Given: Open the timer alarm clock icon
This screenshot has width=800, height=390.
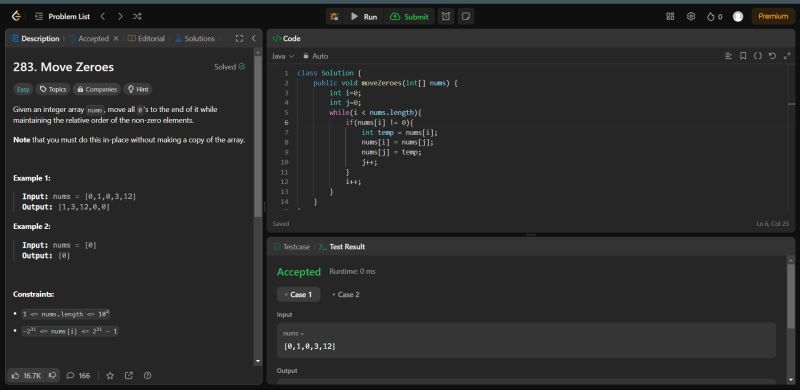Looking at the screenshot, I should [446, 16].
